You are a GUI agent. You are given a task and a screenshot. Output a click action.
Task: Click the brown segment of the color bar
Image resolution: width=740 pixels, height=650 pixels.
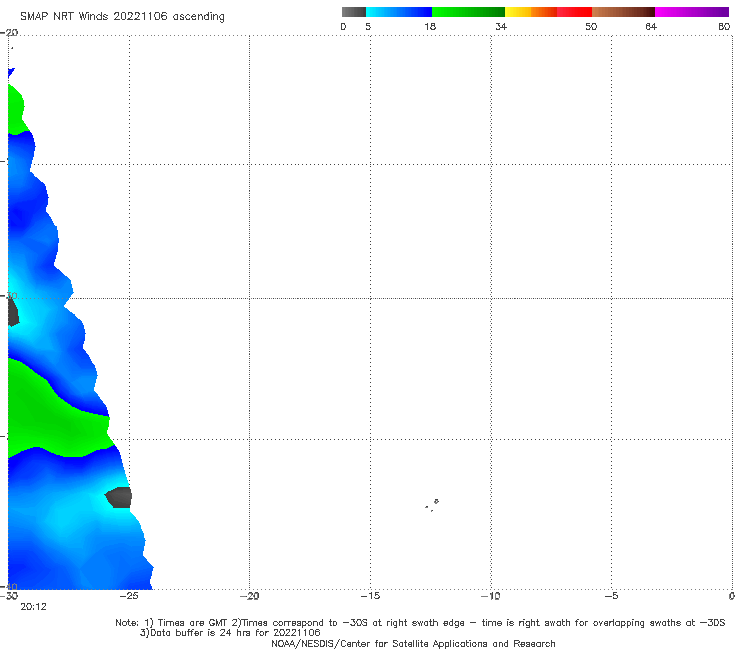623,12
